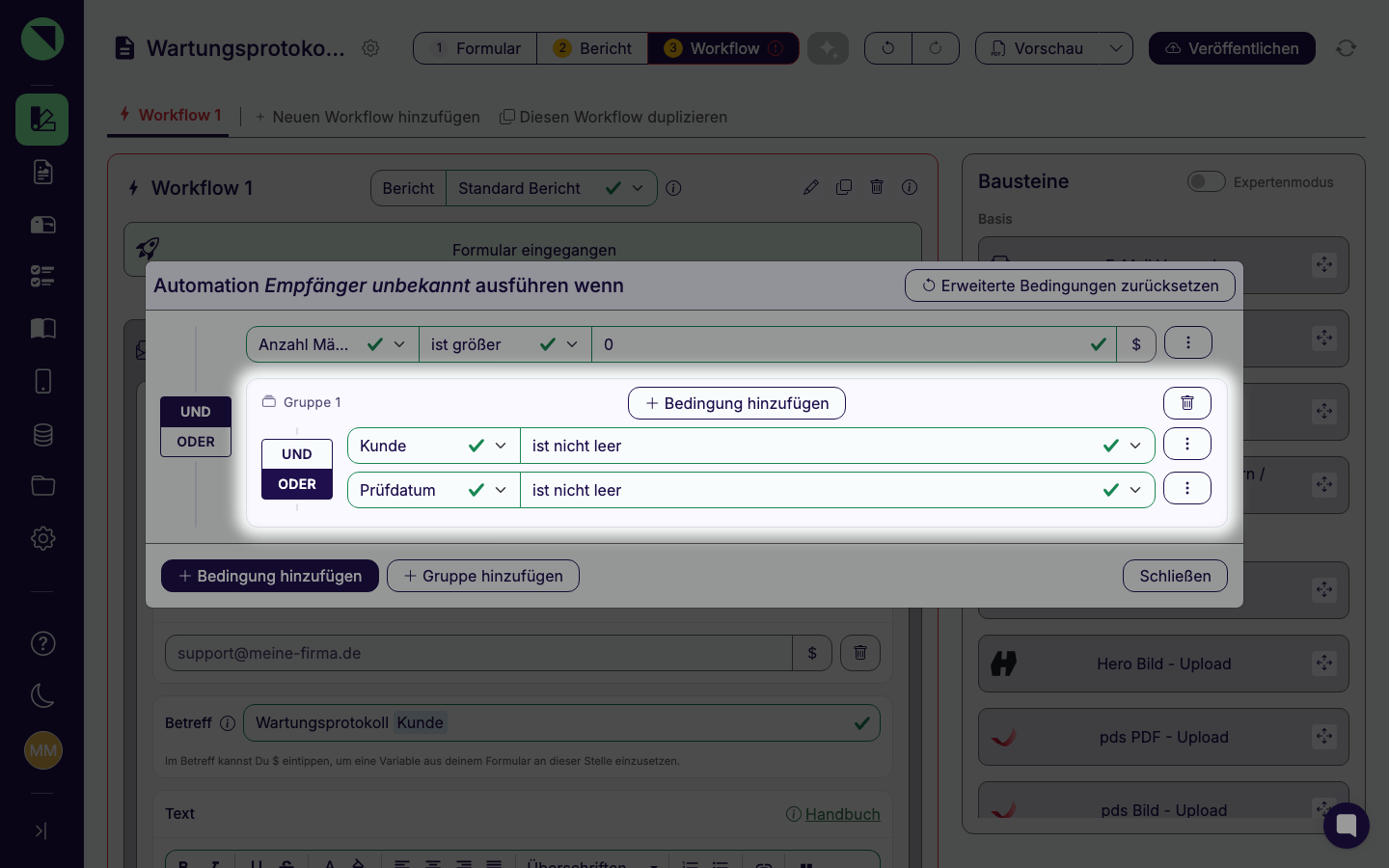The image size is (1389, 868).
Task: Delete the support@meine-firma.de recipient
Action: coord(860,653)
